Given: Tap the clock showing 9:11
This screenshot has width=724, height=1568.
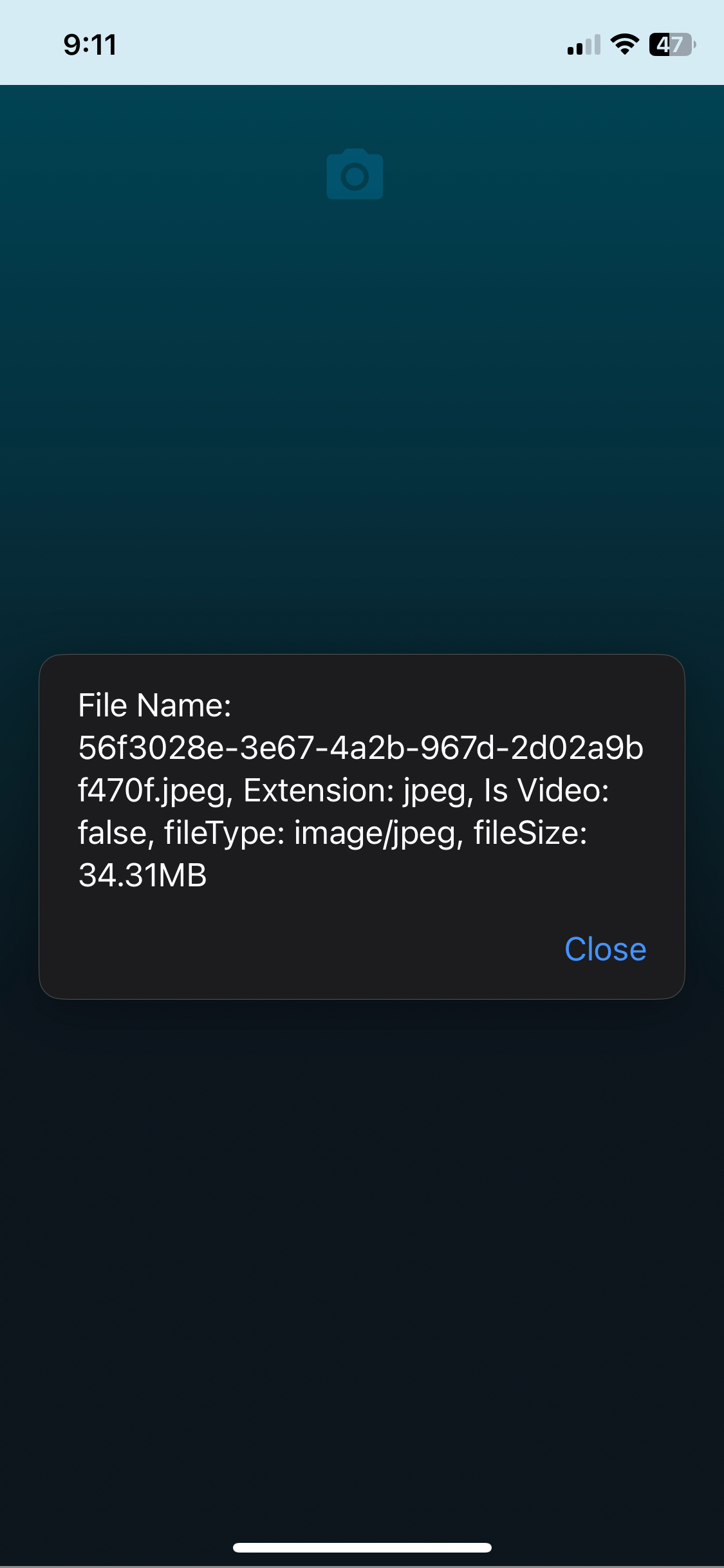Looking at the screenshot, I should (x=89, y=44).
